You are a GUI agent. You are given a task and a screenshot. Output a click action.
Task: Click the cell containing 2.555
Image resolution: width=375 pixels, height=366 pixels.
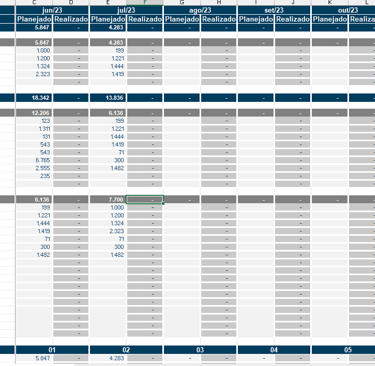pyautogui.click(x=34, y=168)
